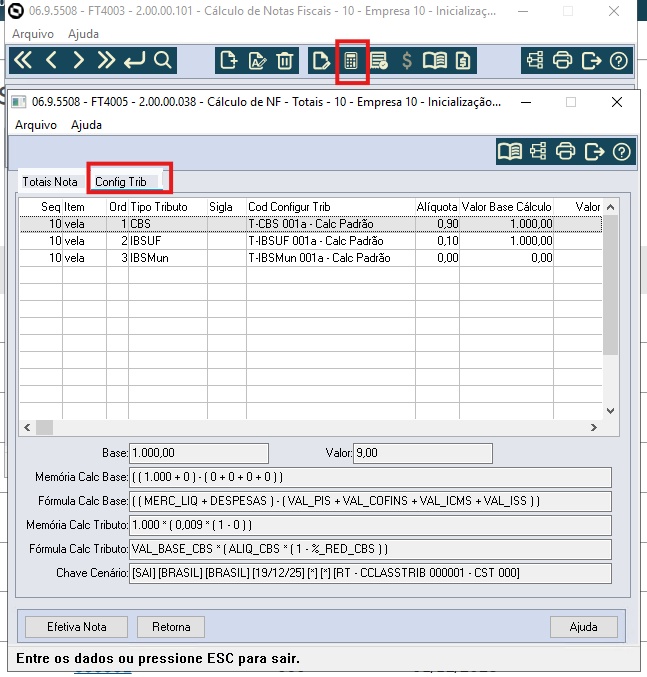The width and height of the screenshot is (647, 677).
Task: Open help question mark in FT4003 toolbar
Action: 619,60
